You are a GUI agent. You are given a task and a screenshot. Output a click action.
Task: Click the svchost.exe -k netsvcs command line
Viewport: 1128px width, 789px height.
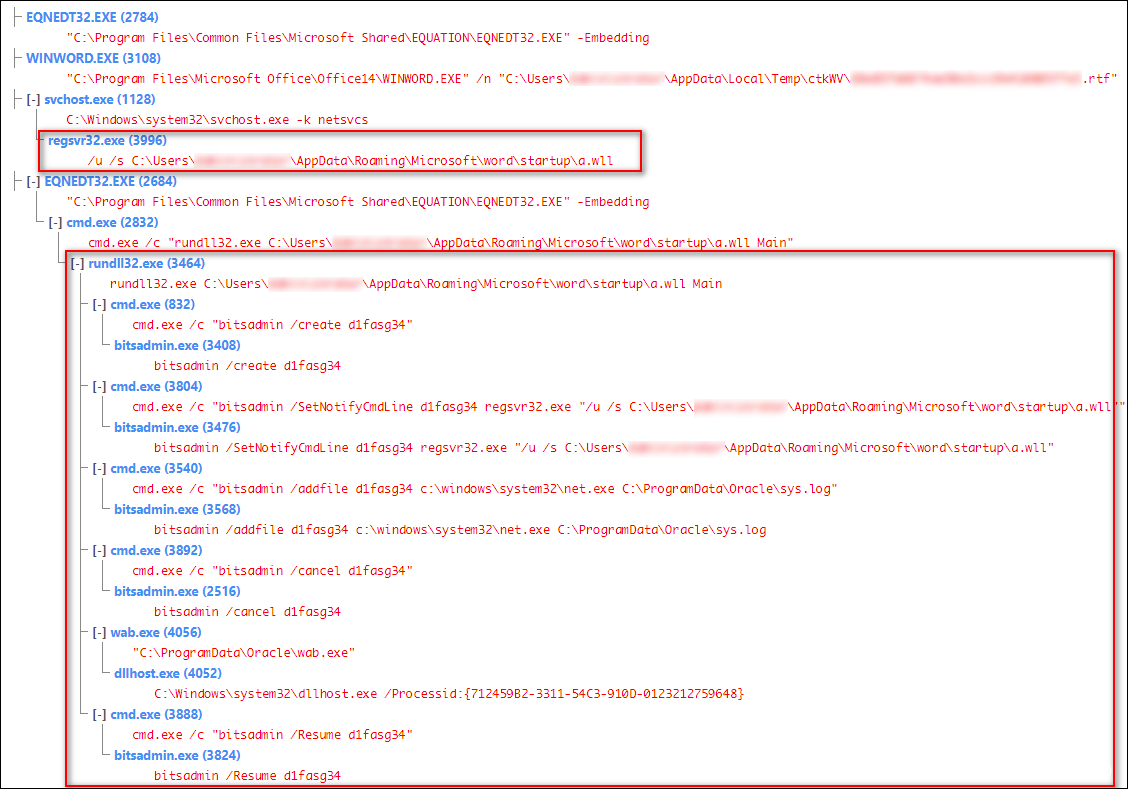tap(217, 120)
